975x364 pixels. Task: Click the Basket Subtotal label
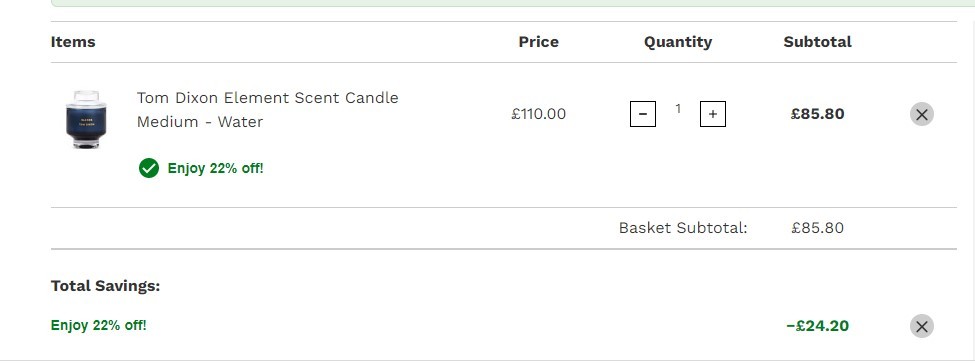point(683,228)
